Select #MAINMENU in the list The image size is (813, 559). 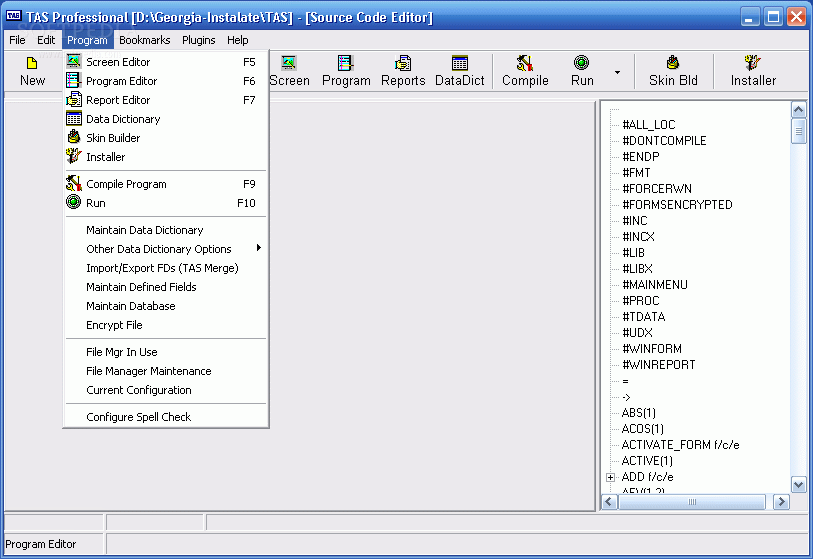655,285
